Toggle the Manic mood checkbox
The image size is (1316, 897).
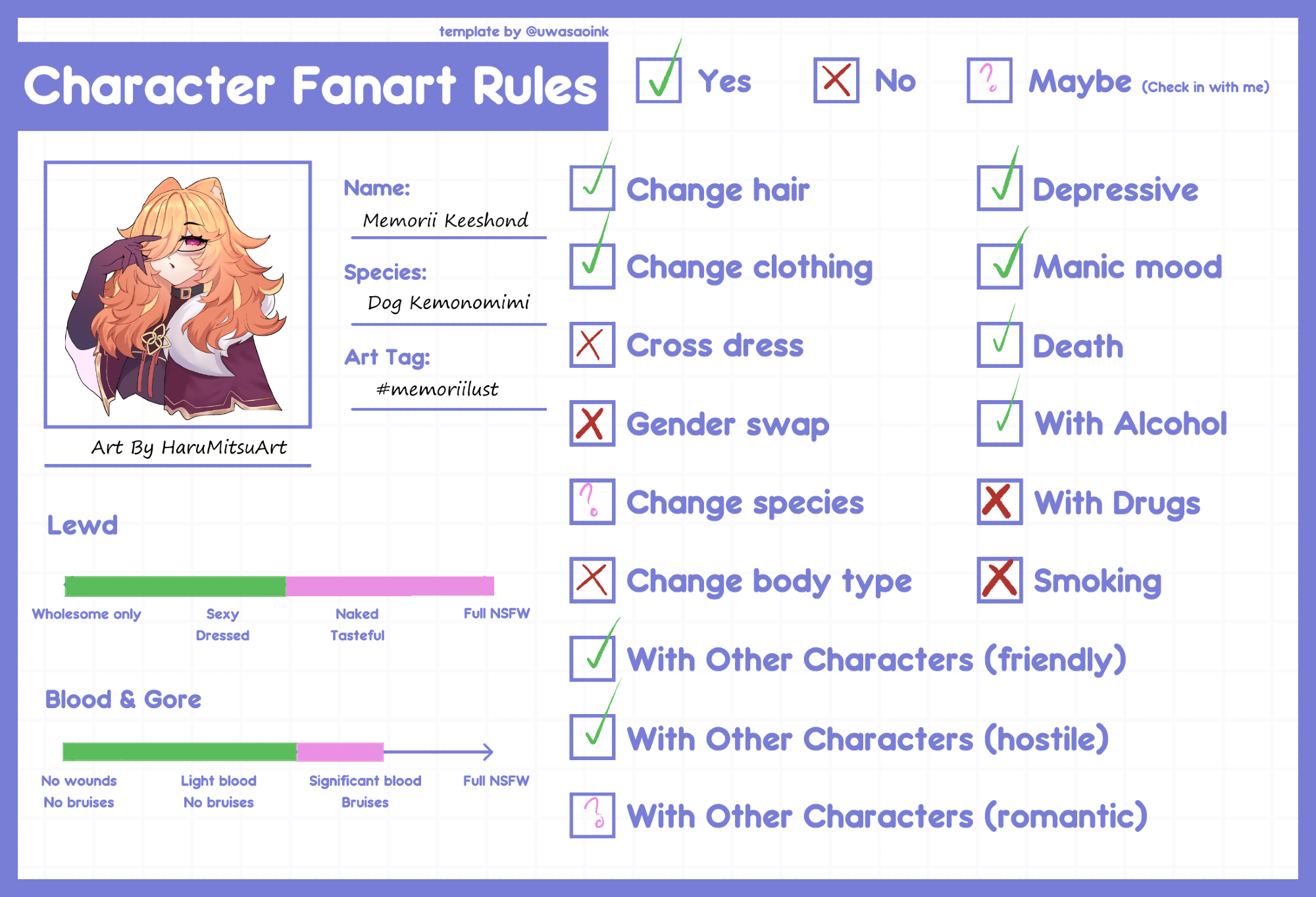tap(1000, 266)
